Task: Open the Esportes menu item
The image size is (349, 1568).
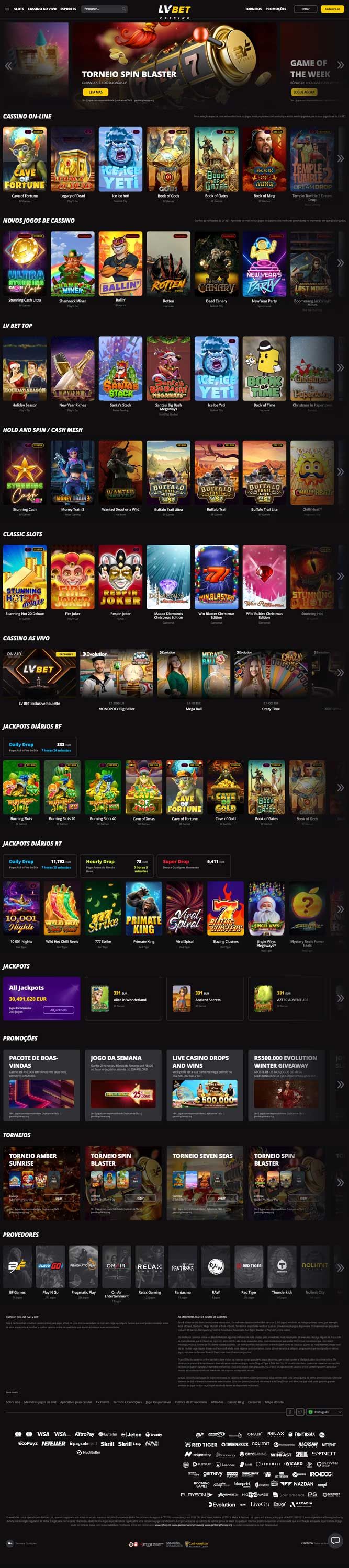Action: [68, 9]
